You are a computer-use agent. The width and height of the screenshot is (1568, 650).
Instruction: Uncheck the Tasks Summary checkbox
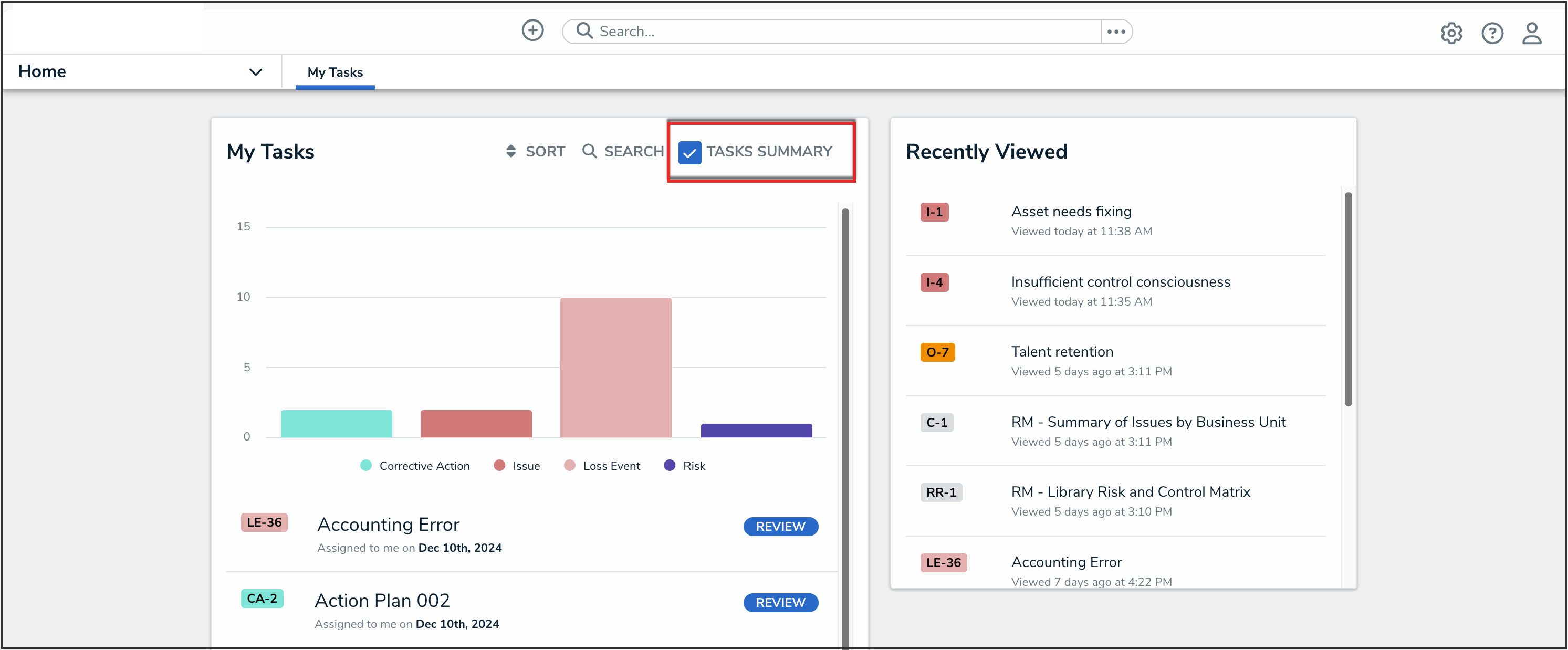(x=689, y=152)
